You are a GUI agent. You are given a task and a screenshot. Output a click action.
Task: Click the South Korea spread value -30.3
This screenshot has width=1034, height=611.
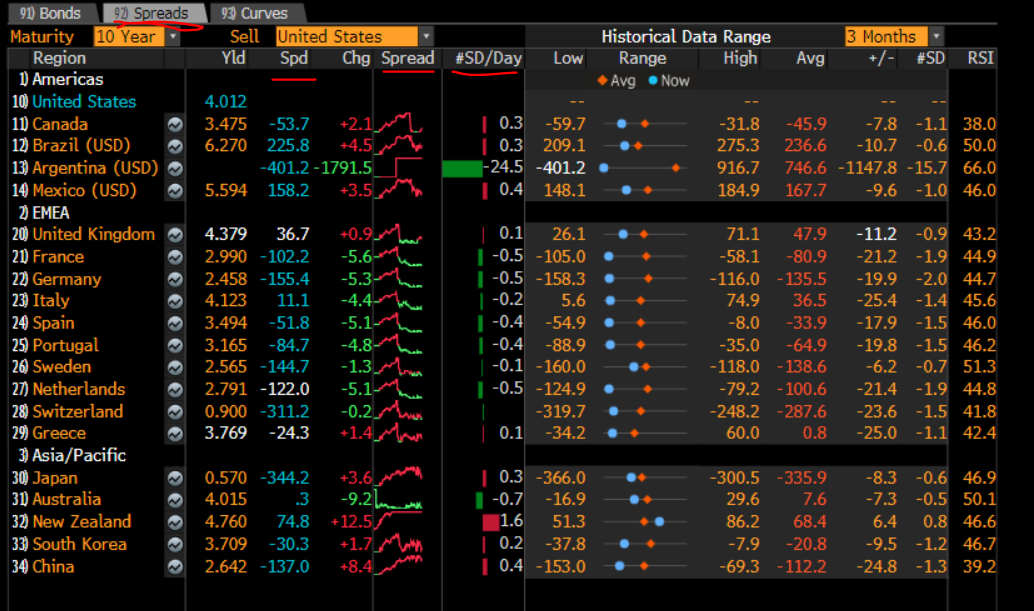click(x=289, y=544)
